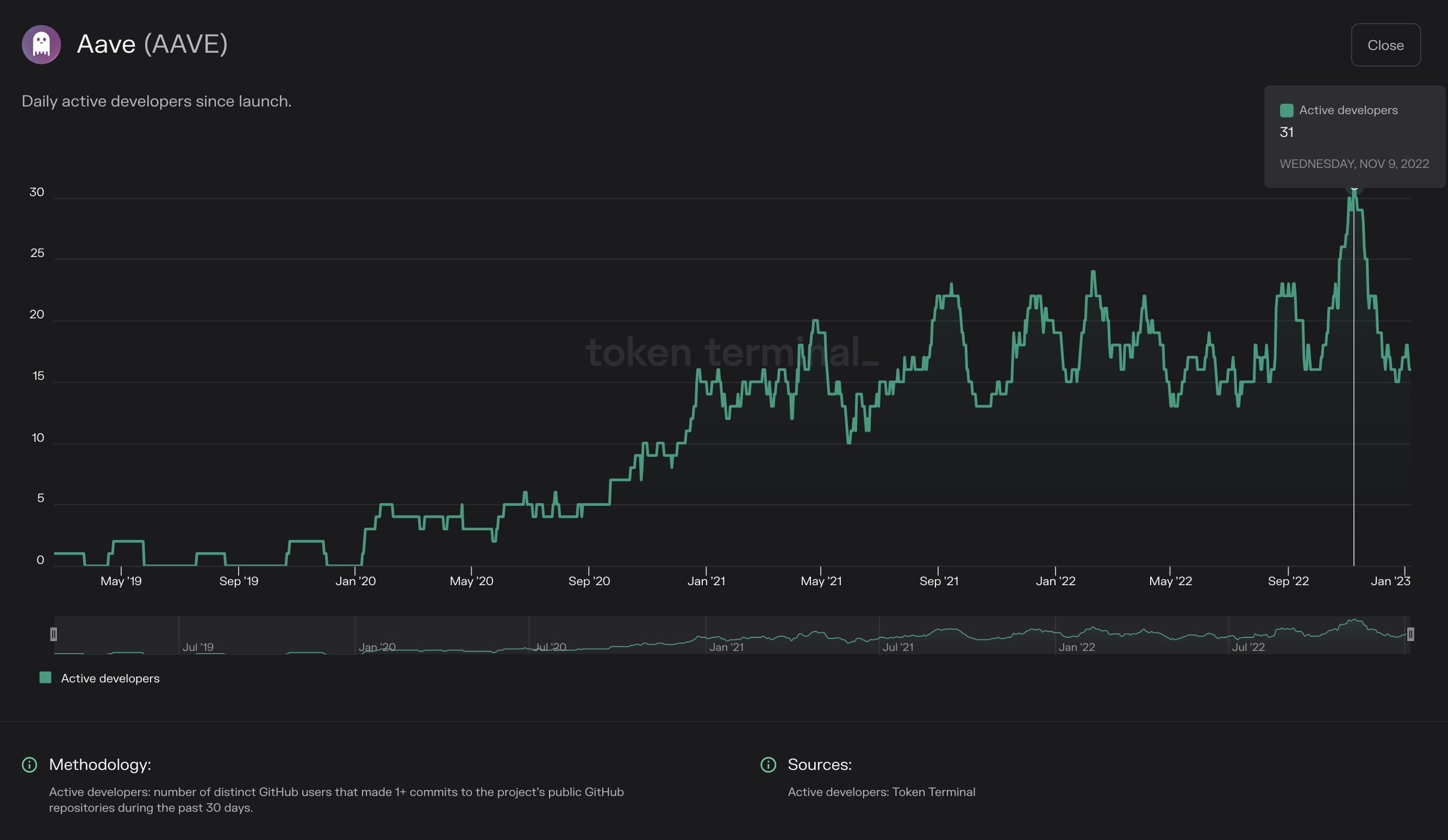1448x840 pixels.
Task: Click the Aave (AAVE) title text
Action: [152, 44]
